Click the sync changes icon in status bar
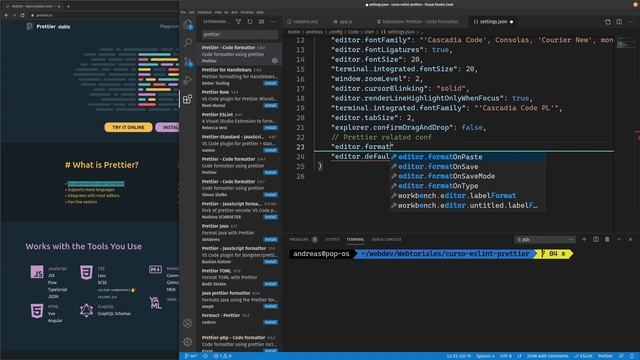Image resolution: width=640 pixels, height=360 pixels. (205, 356)
